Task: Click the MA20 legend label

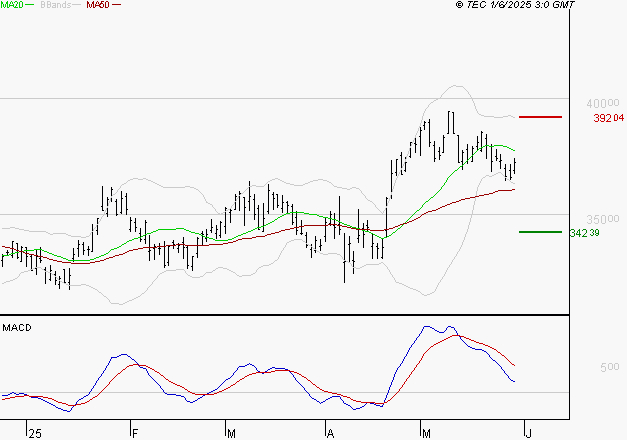Action: coord(12,5)
